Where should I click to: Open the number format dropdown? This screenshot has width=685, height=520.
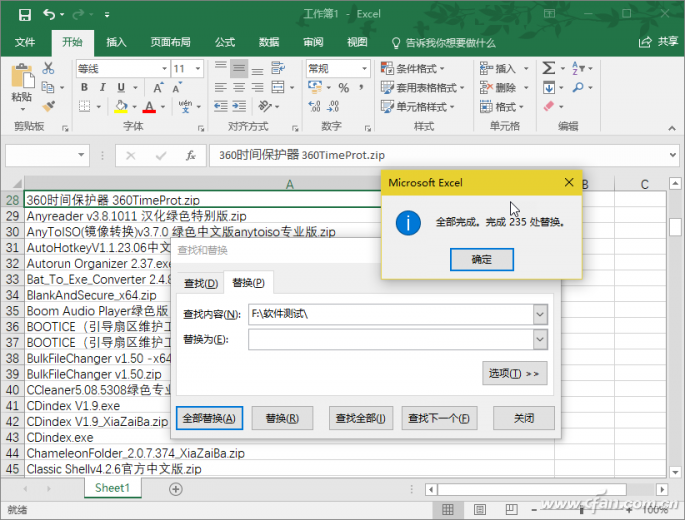point(364,69)
